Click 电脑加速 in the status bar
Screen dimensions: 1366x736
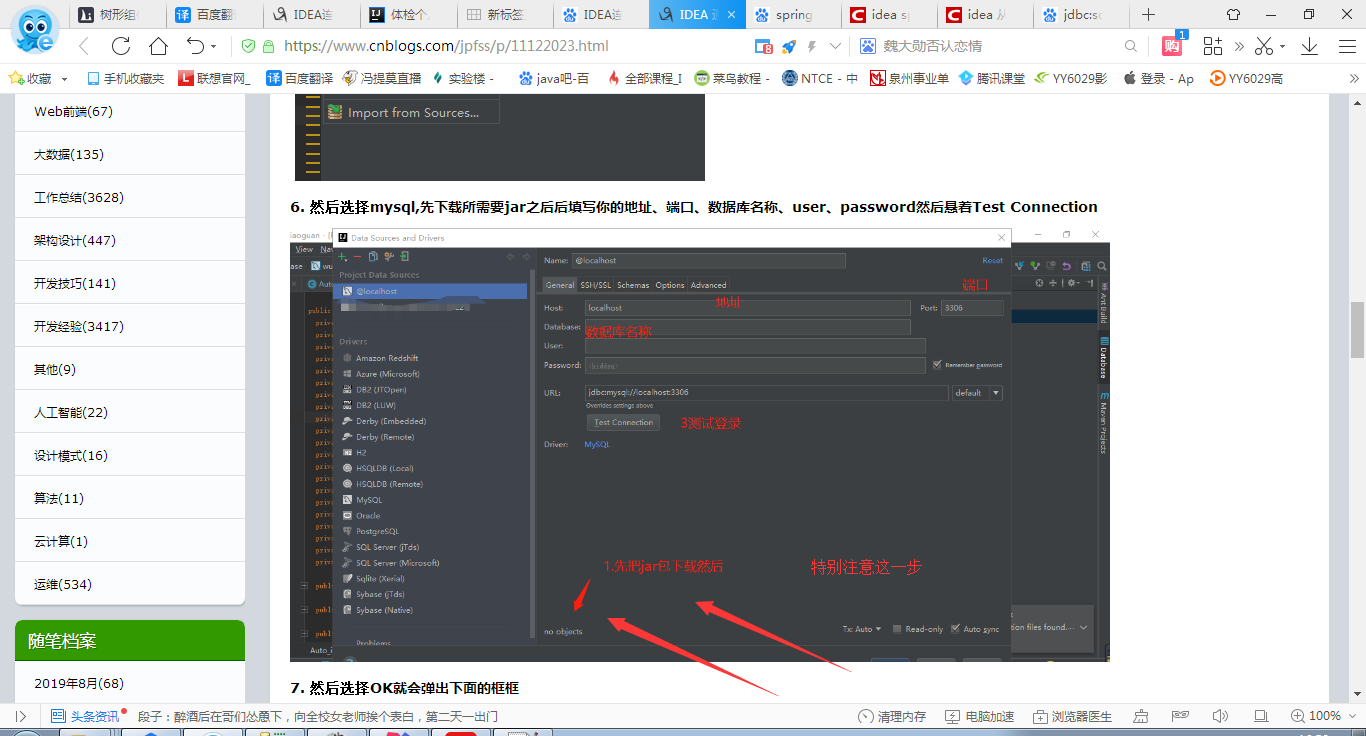pyautogui.click(x=978, y=716)
